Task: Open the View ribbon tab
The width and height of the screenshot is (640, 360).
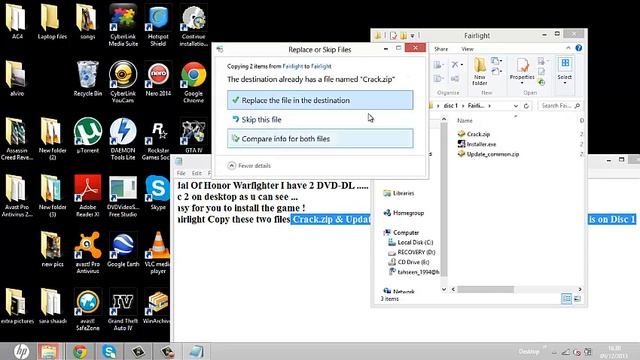Action: (467, 49)
